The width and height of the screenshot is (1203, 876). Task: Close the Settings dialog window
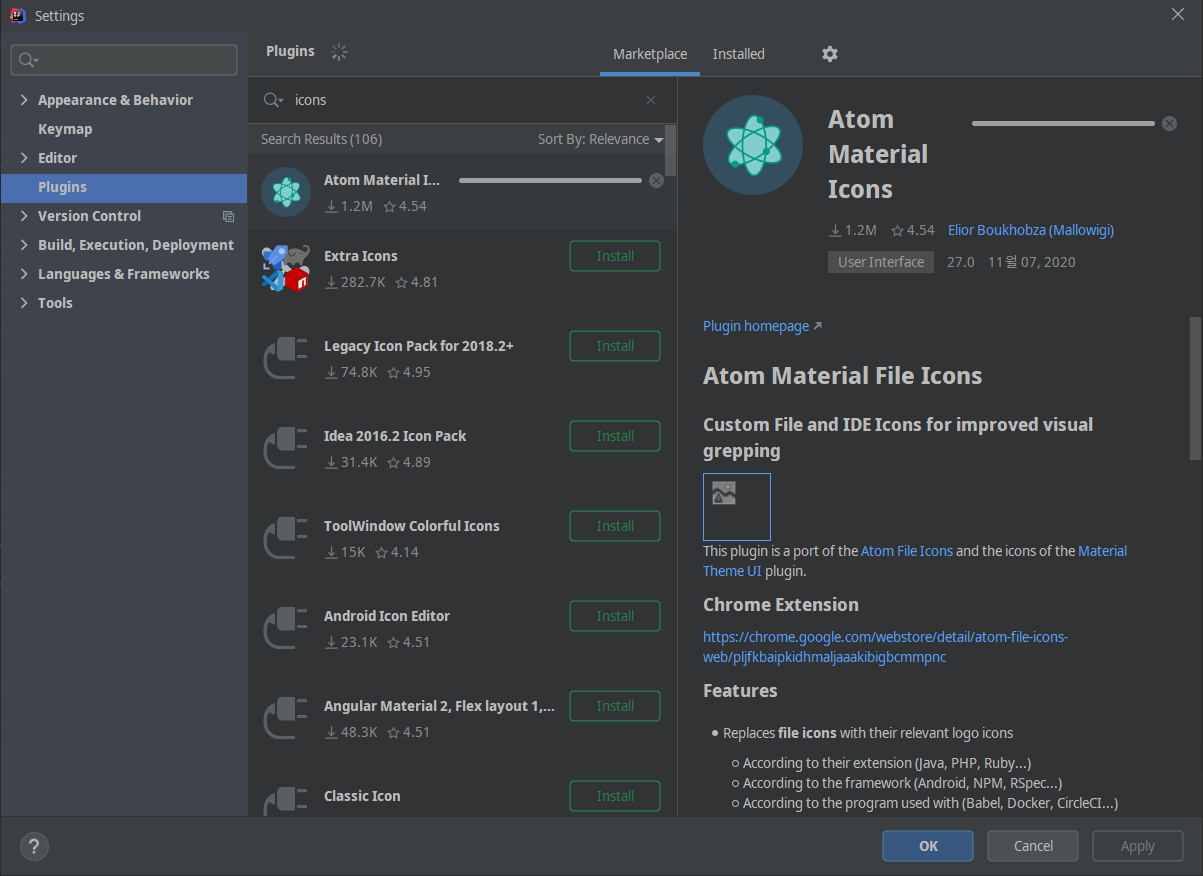pos(1178,13)
